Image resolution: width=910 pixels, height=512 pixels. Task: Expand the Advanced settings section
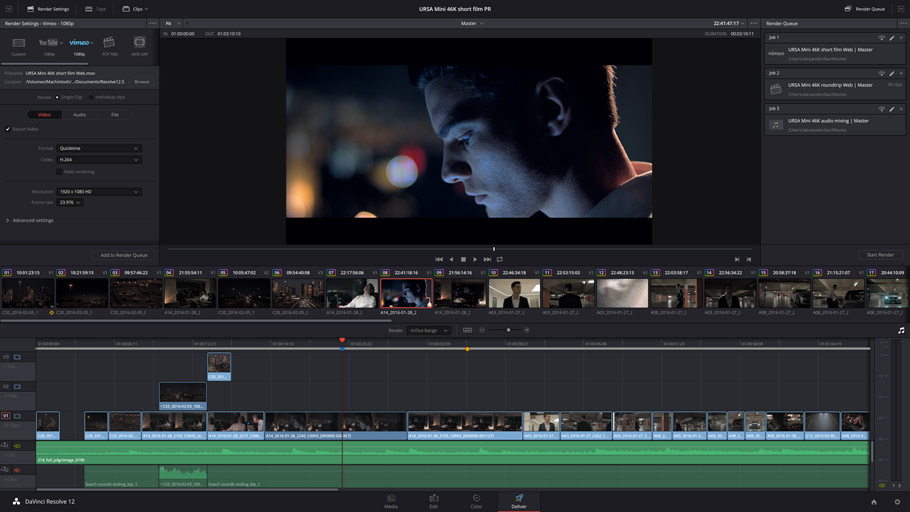(30, 220)
